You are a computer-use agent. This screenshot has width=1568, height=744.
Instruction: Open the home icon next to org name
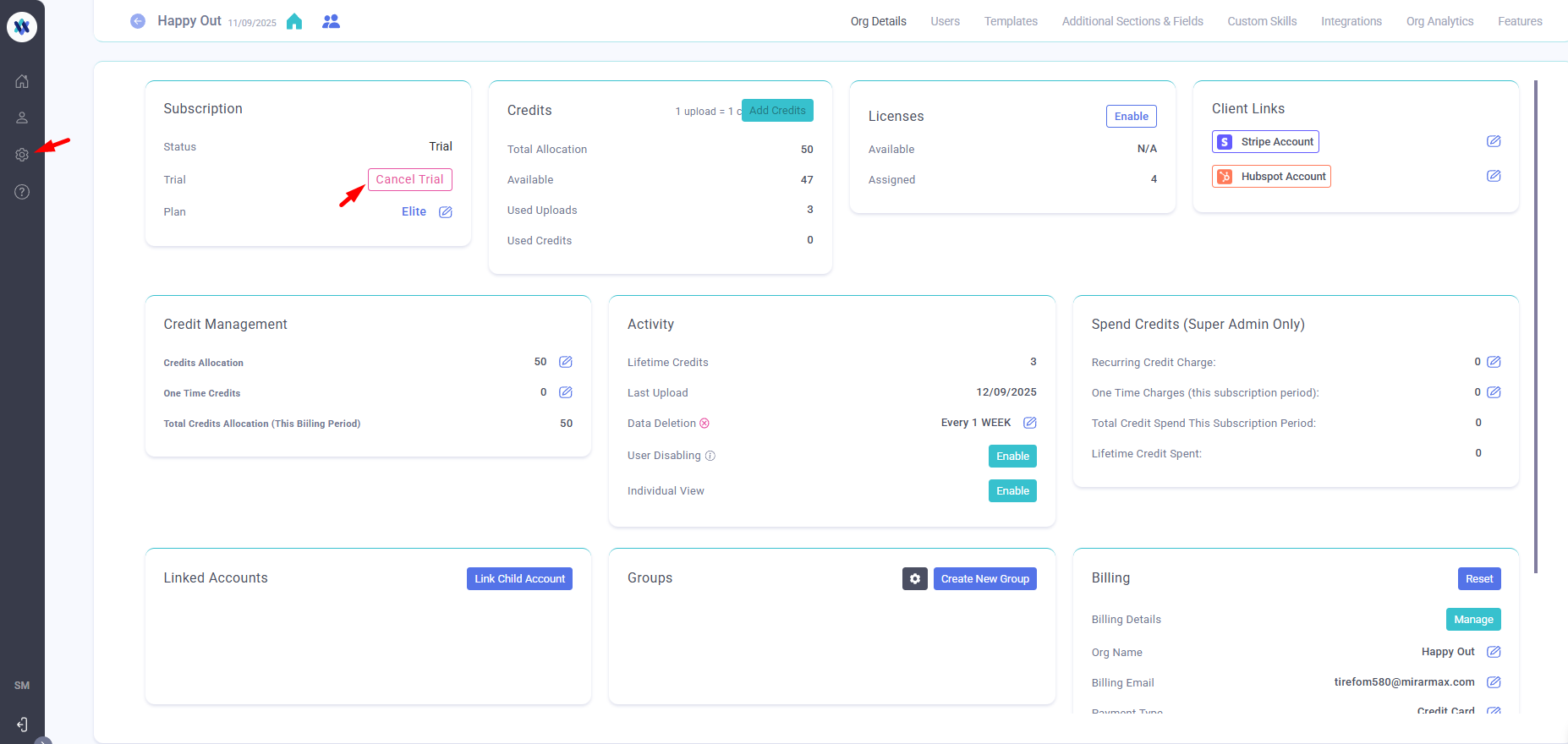(x=294, y=21)
